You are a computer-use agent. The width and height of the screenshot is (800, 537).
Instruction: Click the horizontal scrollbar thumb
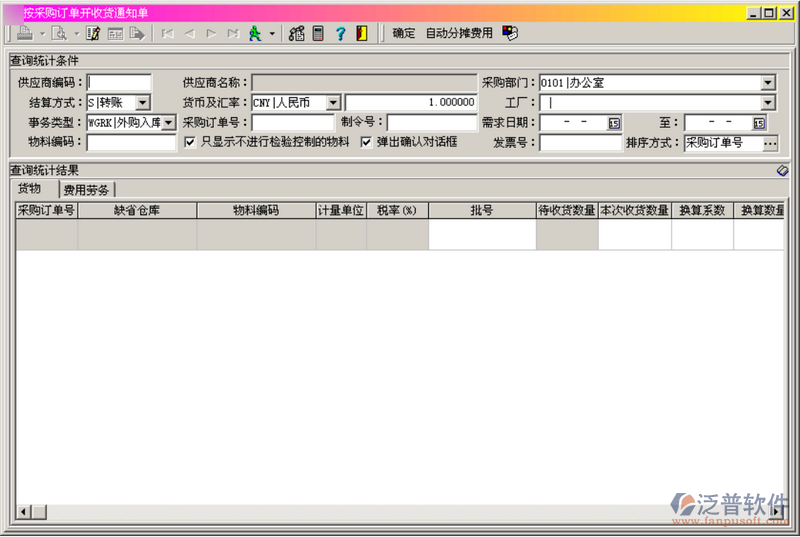pos(39,512)
